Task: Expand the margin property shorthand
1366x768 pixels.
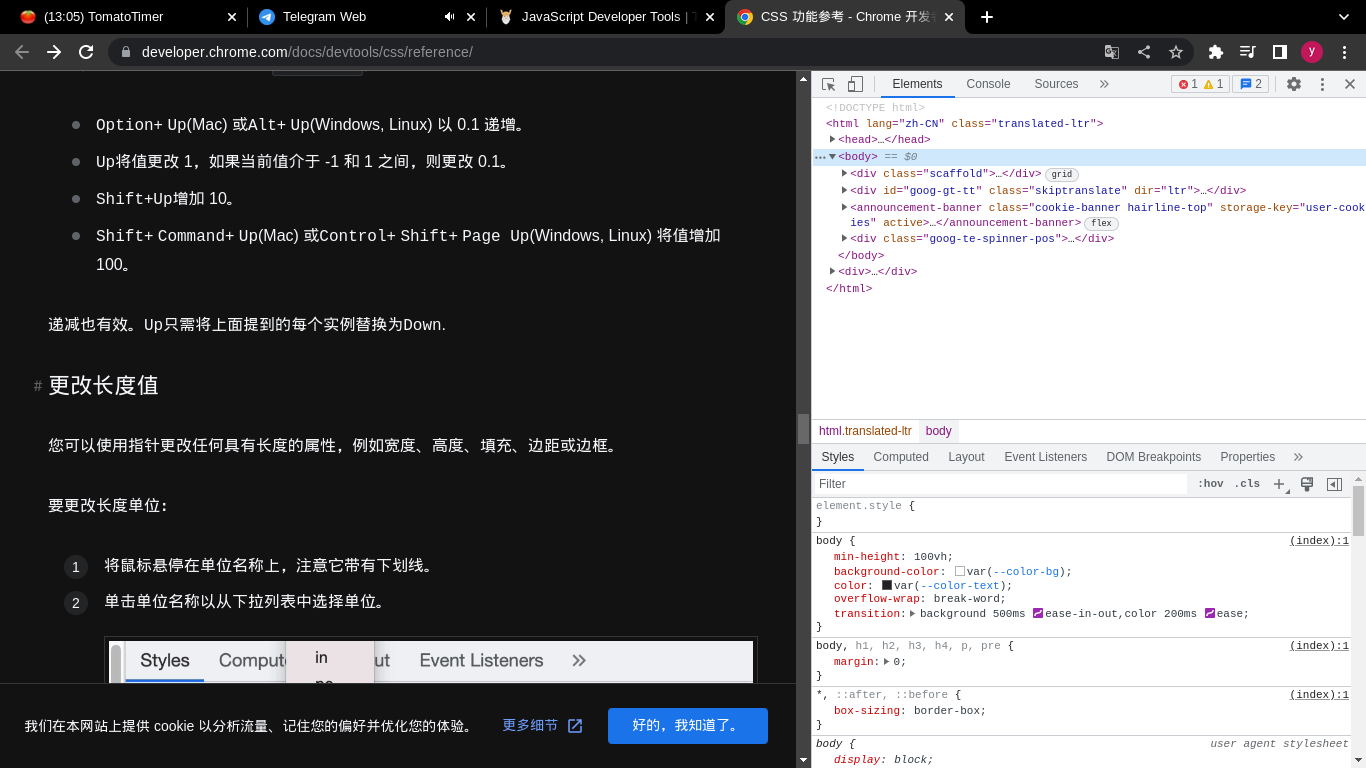Action: [887, 661]
